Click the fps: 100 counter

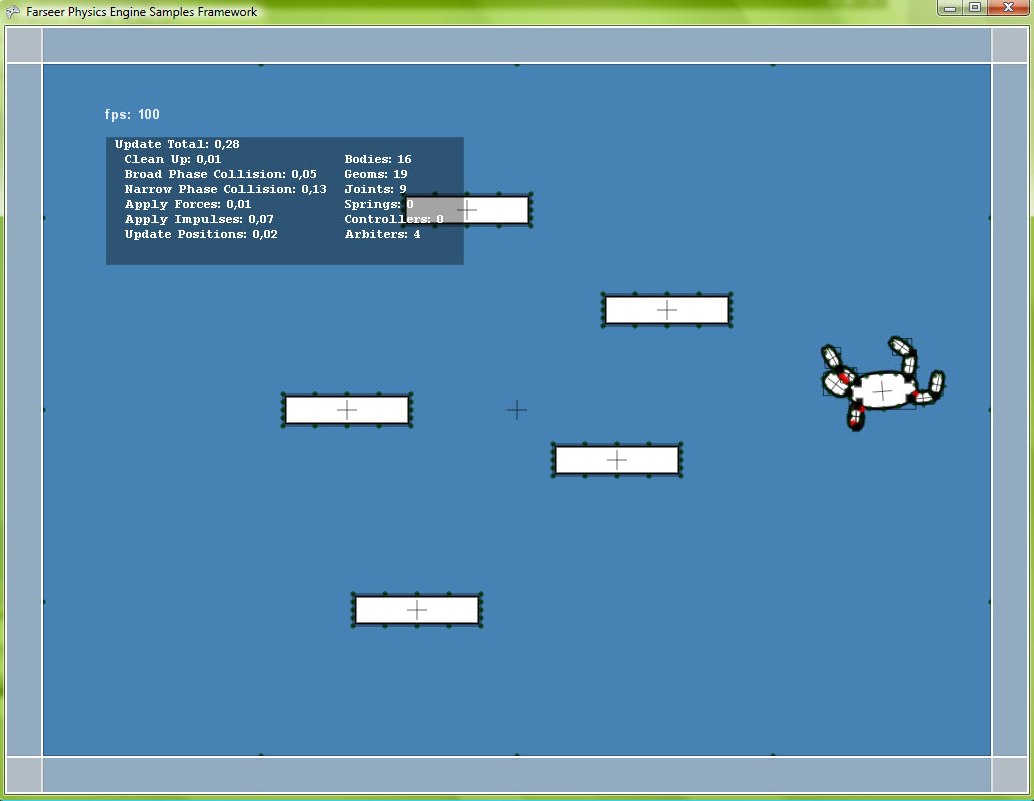click(x=132, y=115)
